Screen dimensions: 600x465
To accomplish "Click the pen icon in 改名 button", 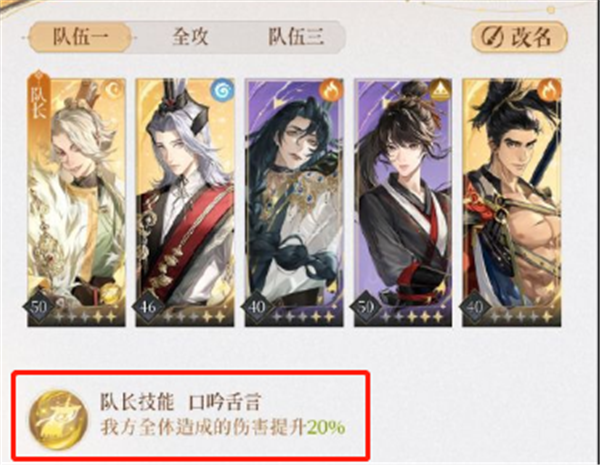I will point(491,38).
